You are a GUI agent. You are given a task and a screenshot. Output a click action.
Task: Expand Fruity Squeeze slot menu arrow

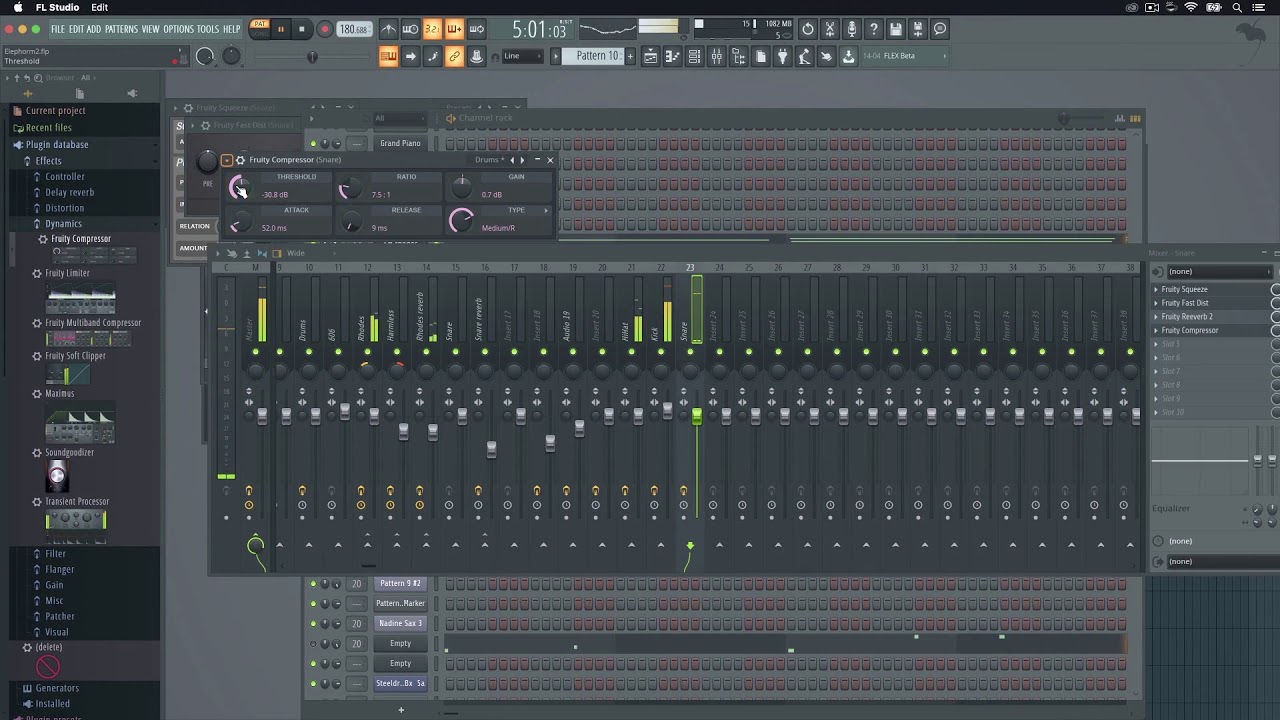1156,289
